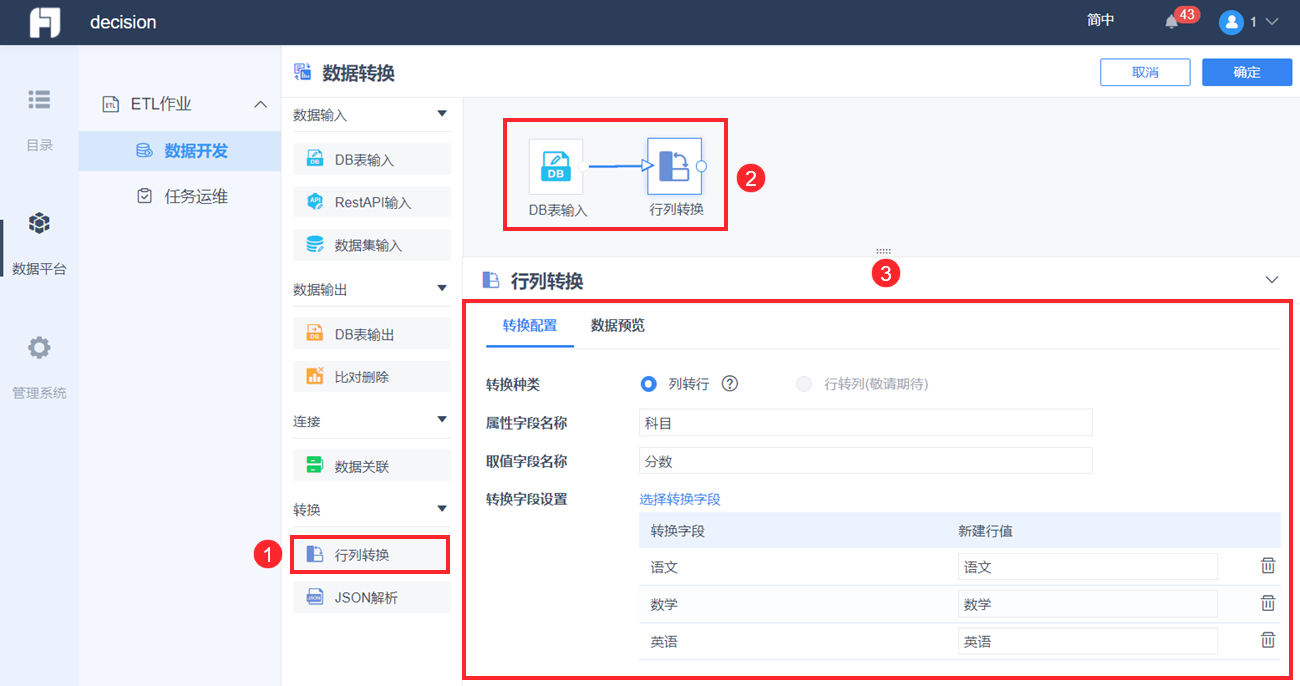Open the user avatar menu

(x=1231, y=22)
